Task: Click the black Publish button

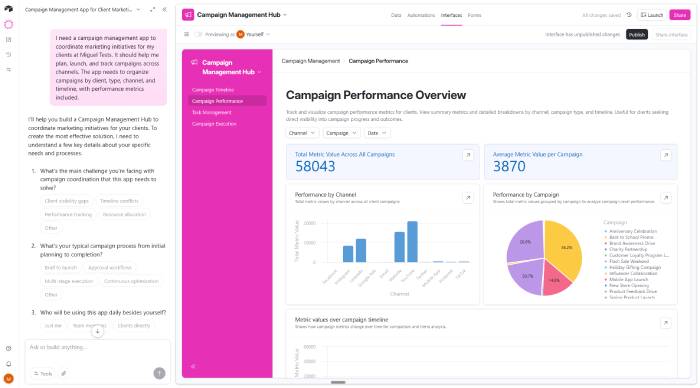Action: click(637, 35)
